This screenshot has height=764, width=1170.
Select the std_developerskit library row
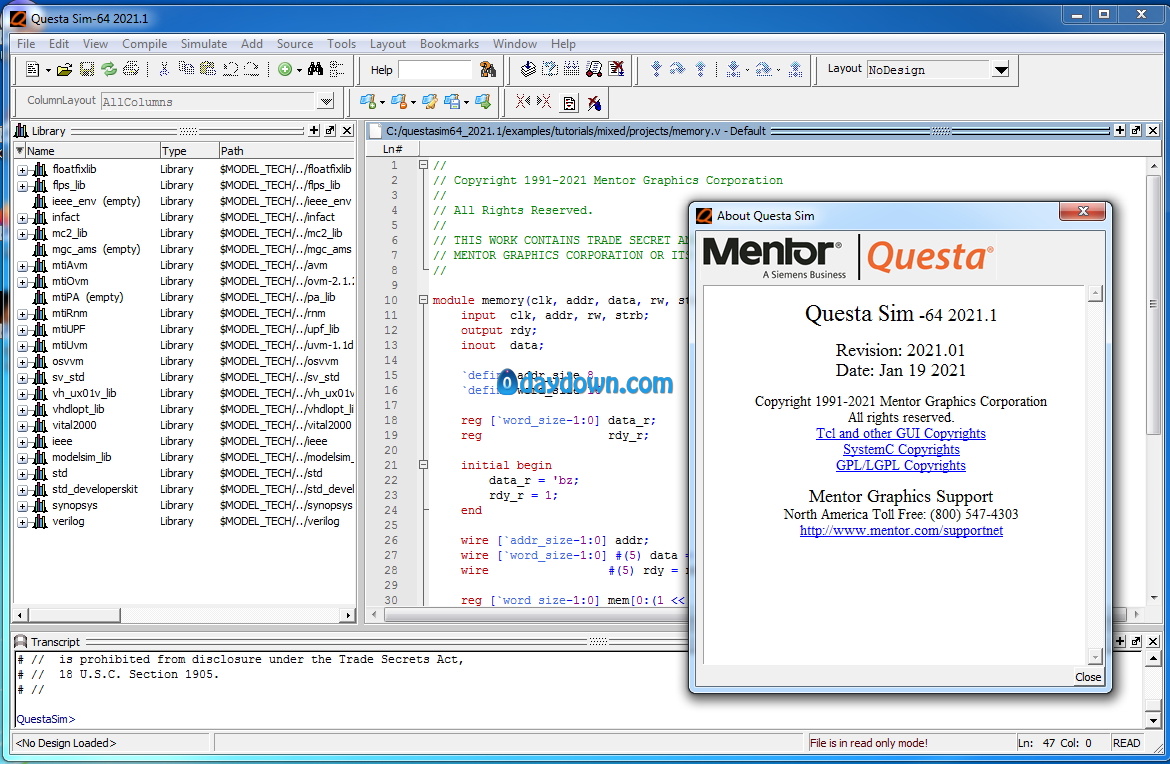click(184, 489)
